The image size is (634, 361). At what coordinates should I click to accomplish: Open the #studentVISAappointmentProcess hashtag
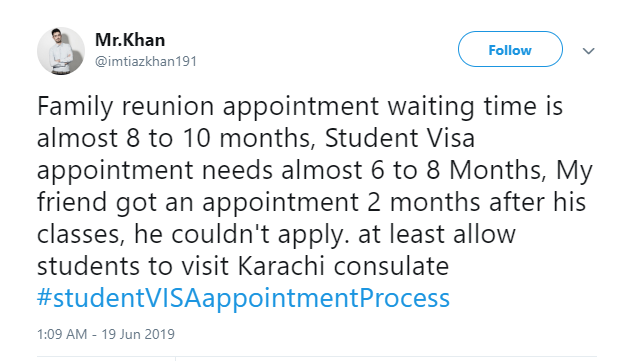pos(243,298)
